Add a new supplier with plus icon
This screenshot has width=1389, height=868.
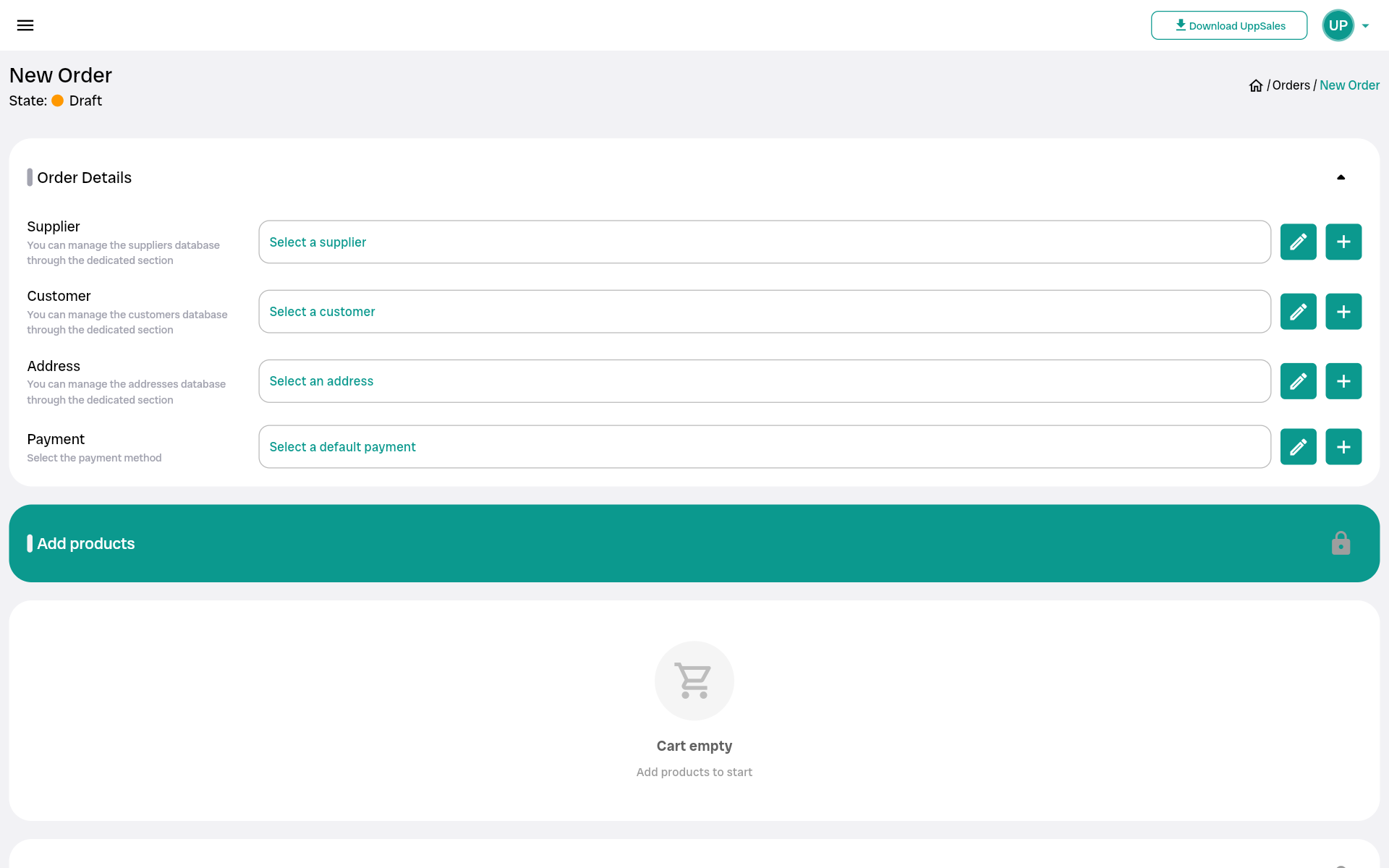1343,242
